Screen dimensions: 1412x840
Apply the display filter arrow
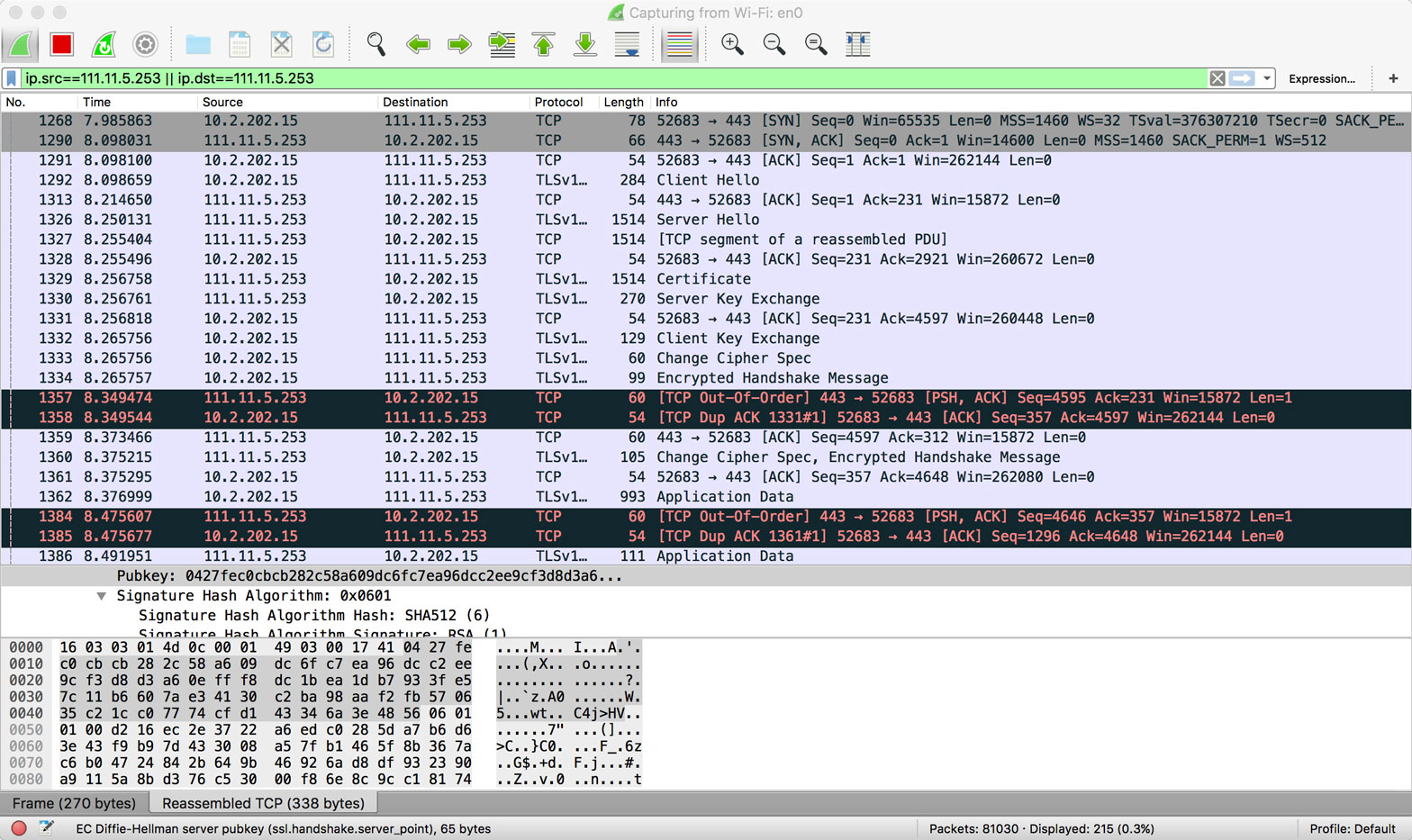click(1242, 78)
